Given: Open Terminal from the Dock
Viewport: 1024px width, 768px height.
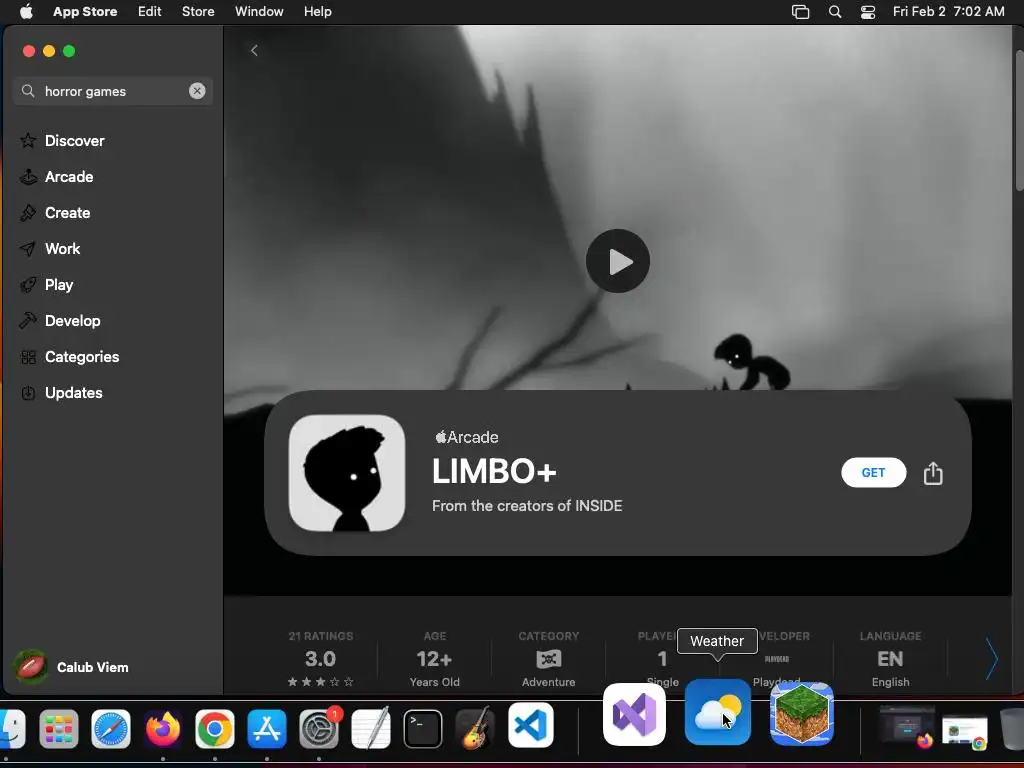Looking at the screenshot, I should (423, 729).
